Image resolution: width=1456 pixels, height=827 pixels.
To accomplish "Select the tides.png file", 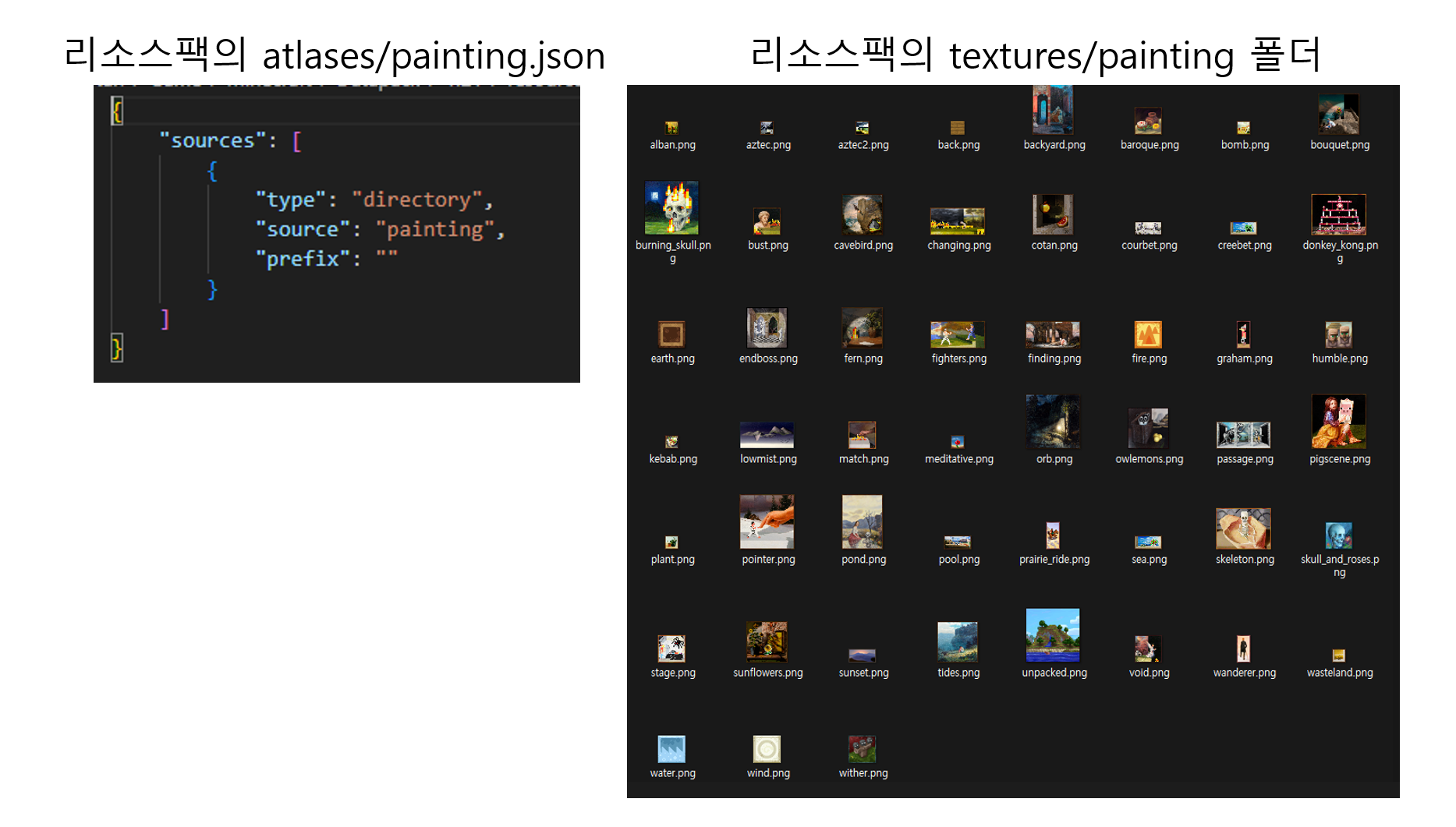I will (x=958, y=641).
